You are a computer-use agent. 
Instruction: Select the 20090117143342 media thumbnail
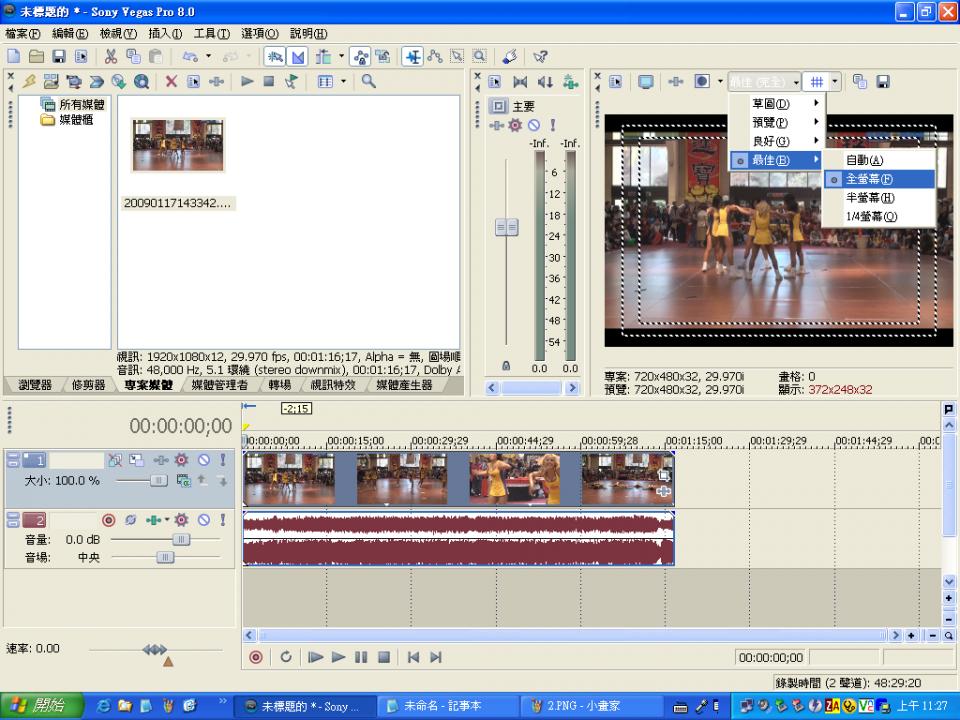point(178,145)
